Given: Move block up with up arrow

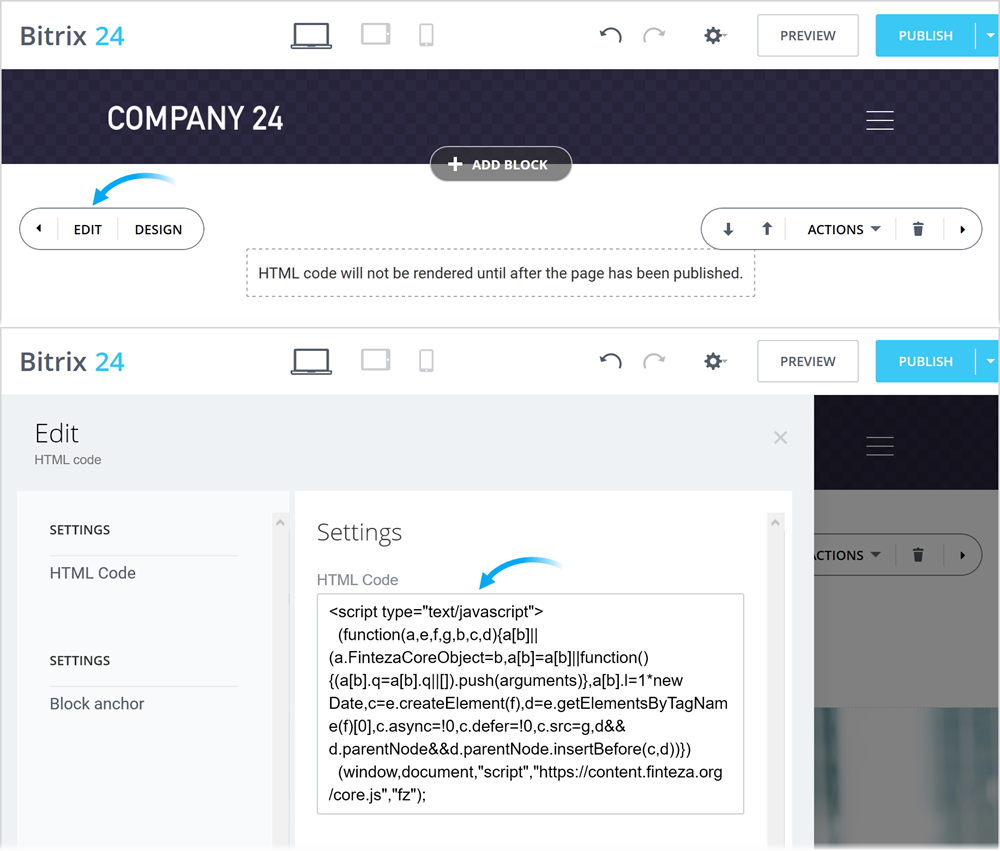Looking at the screenshot, I should point(767,229).
